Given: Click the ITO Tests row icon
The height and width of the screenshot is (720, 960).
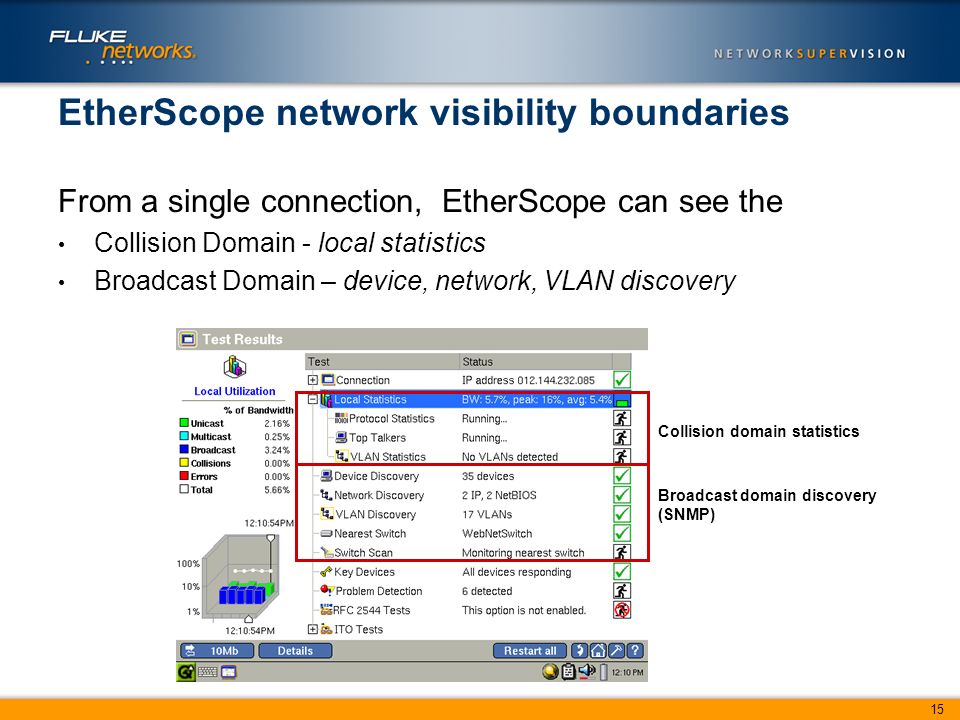Looking at the screenshot, I should click(326, 629).
